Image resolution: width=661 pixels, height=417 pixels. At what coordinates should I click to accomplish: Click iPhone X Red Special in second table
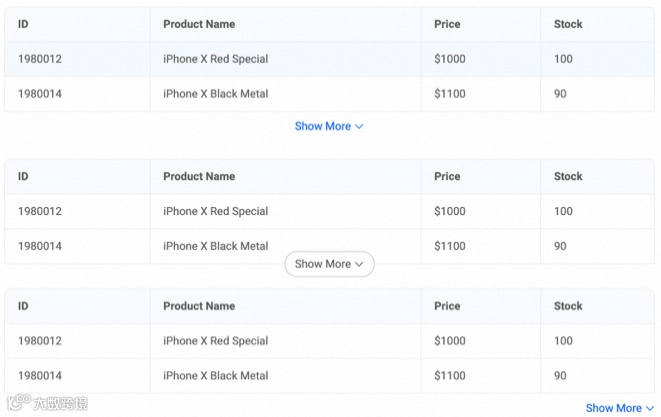tap(215, 211)
